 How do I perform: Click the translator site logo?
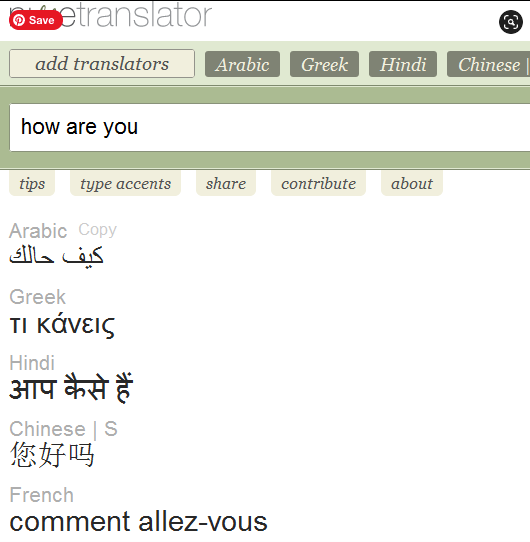coord(110,15)
